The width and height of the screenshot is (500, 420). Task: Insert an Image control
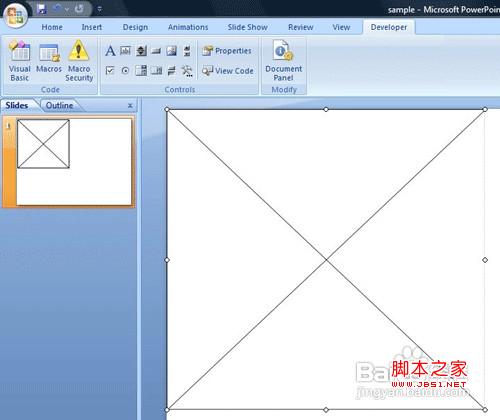click(172, 51)
